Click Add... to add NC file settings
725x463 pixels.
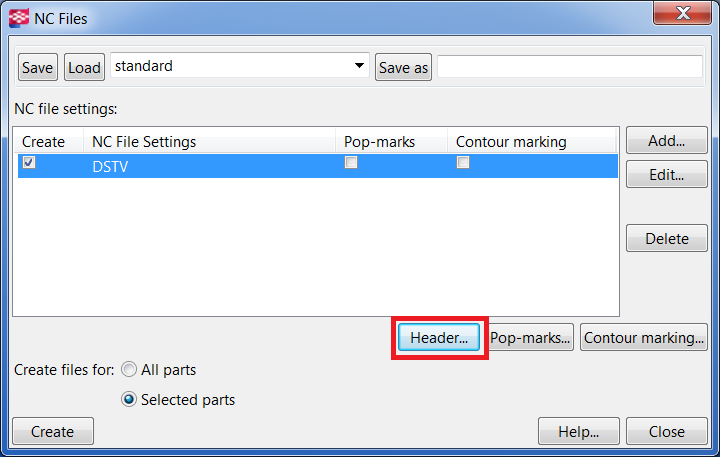tap(666, 141)
